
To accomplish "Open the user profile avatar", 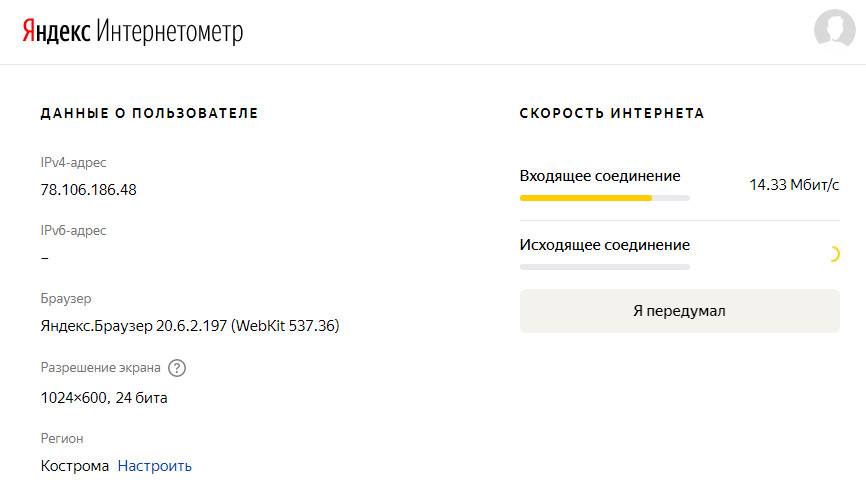I will [x=834, y=31].
